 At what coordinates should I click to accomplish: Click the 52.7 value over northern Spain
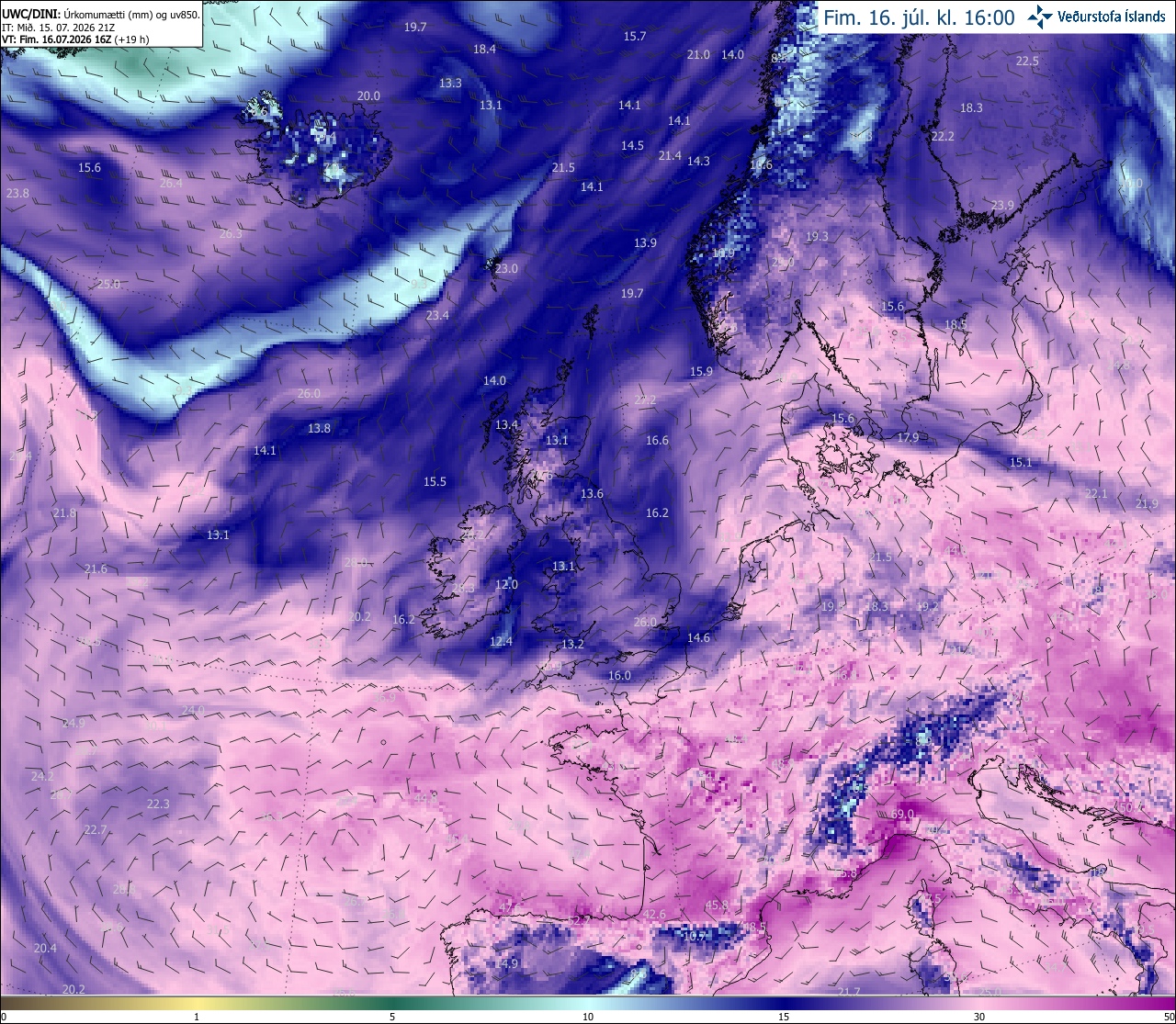(x=580, y=920)
